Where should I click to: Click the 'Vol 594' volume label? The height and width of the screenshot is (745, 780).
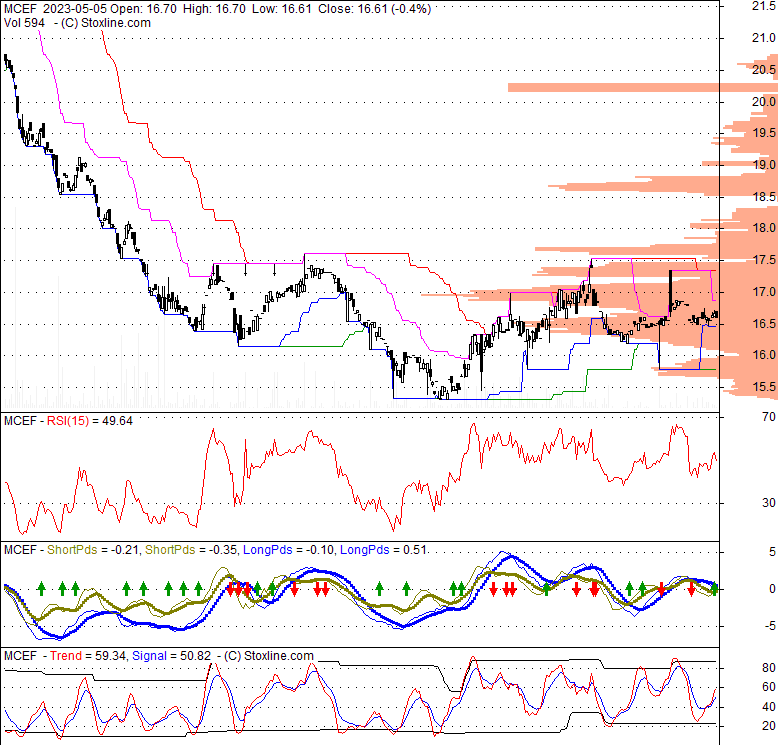click(24, 23)
